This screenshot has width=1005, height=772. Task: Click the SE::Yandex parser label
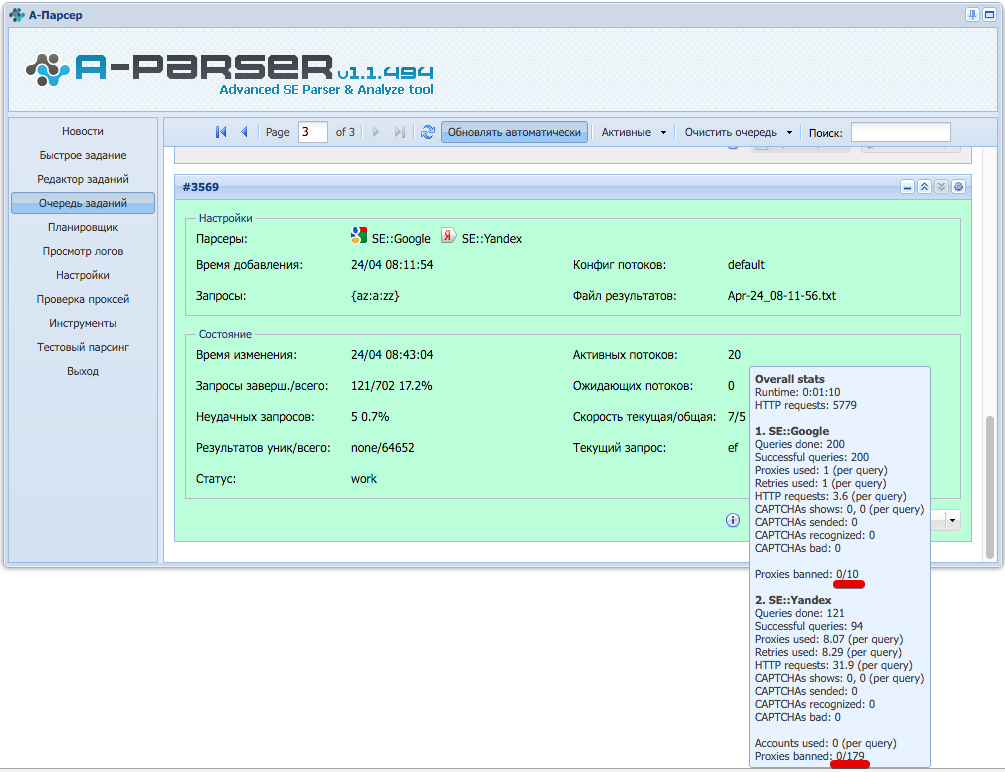pyautogui.click(x=492, y=239)
